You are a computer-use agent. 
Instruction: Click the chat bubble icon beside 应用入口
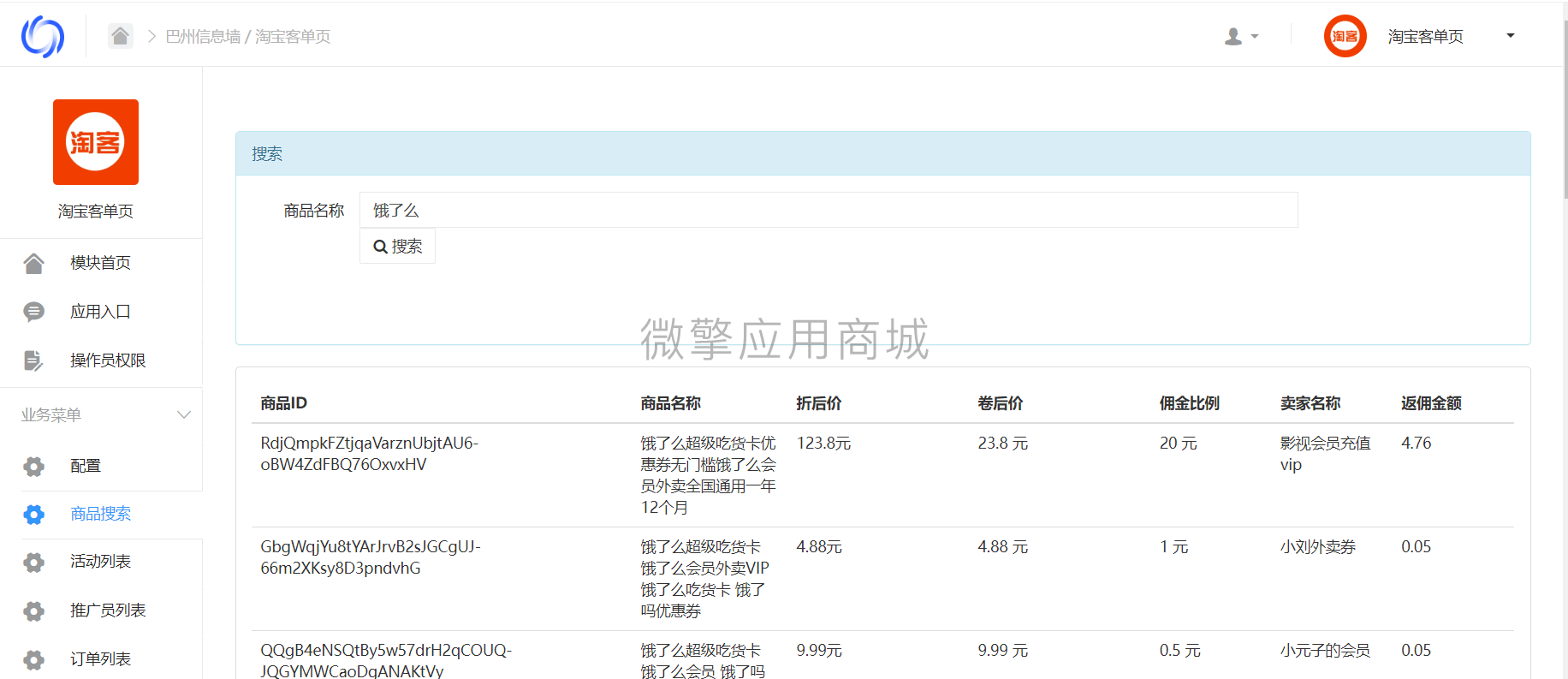[33, 312]
